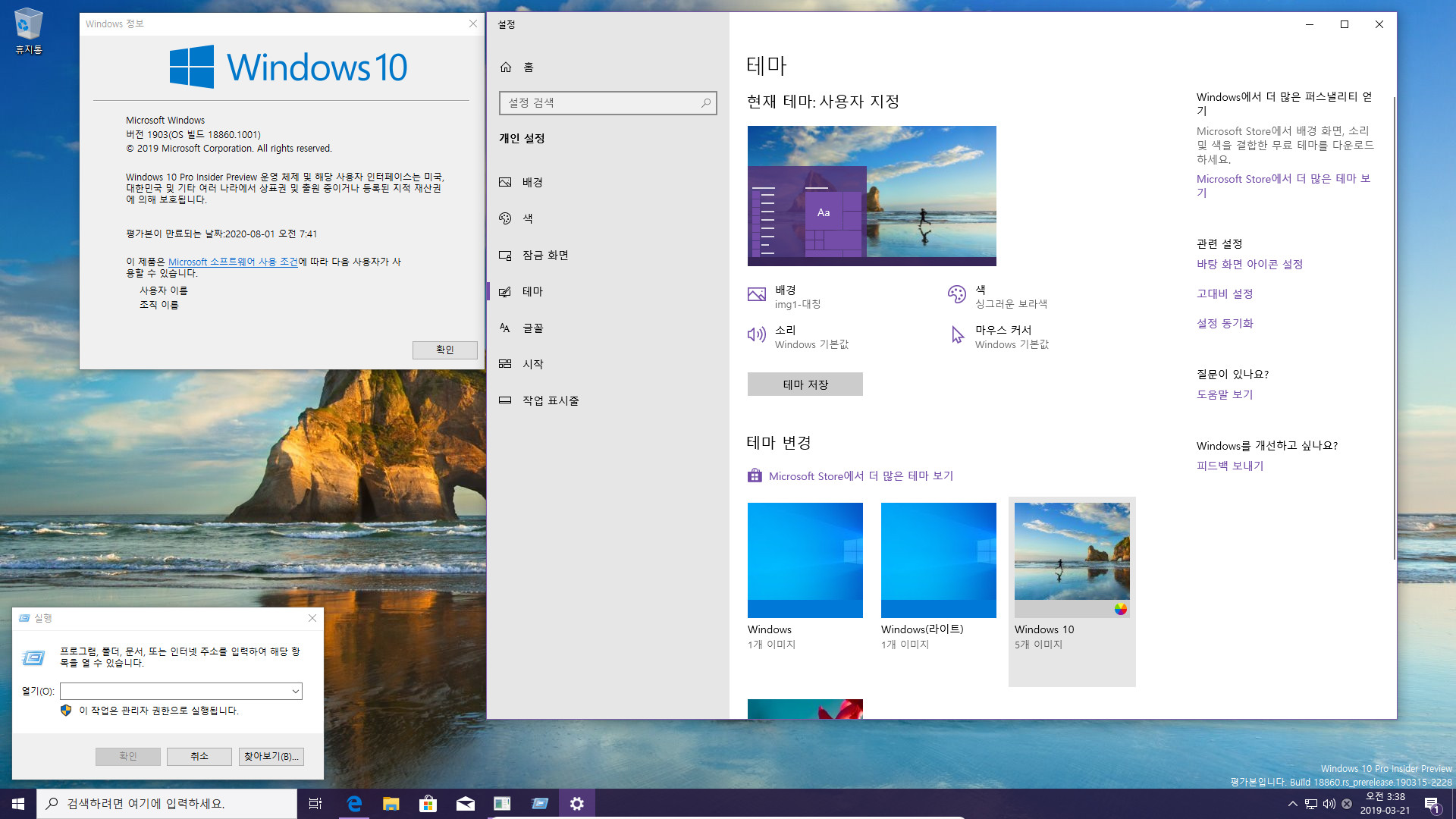Open the 시작 (Start) settings page
This screenshot has height=819, width=1456.
tap(607, 364)
